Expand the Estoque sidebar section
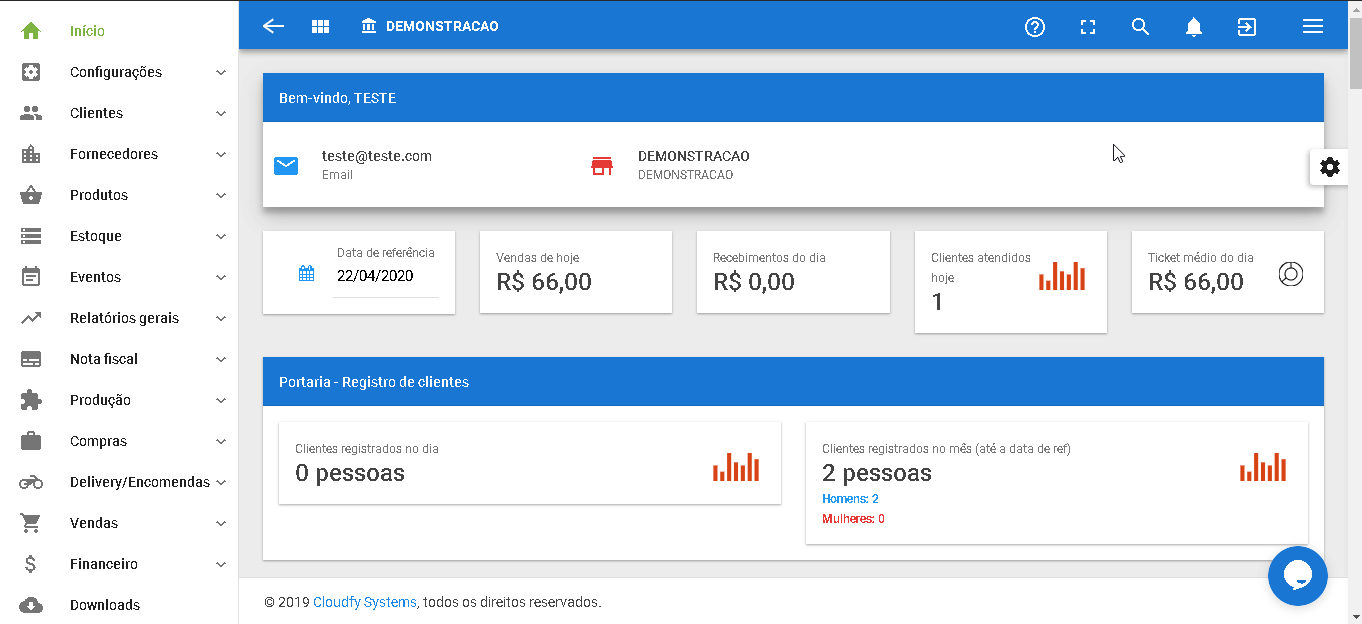Screen dimensions: 1362x624 (120, 236)
